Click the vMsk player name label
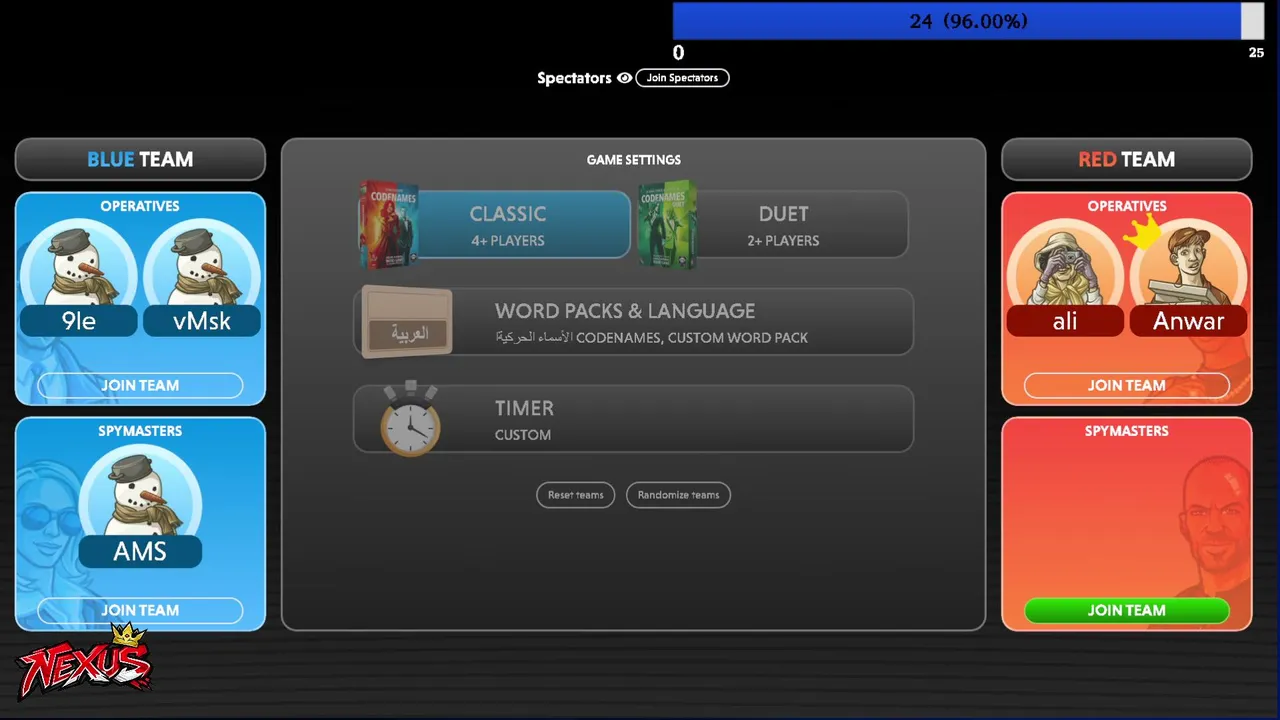 202,321
